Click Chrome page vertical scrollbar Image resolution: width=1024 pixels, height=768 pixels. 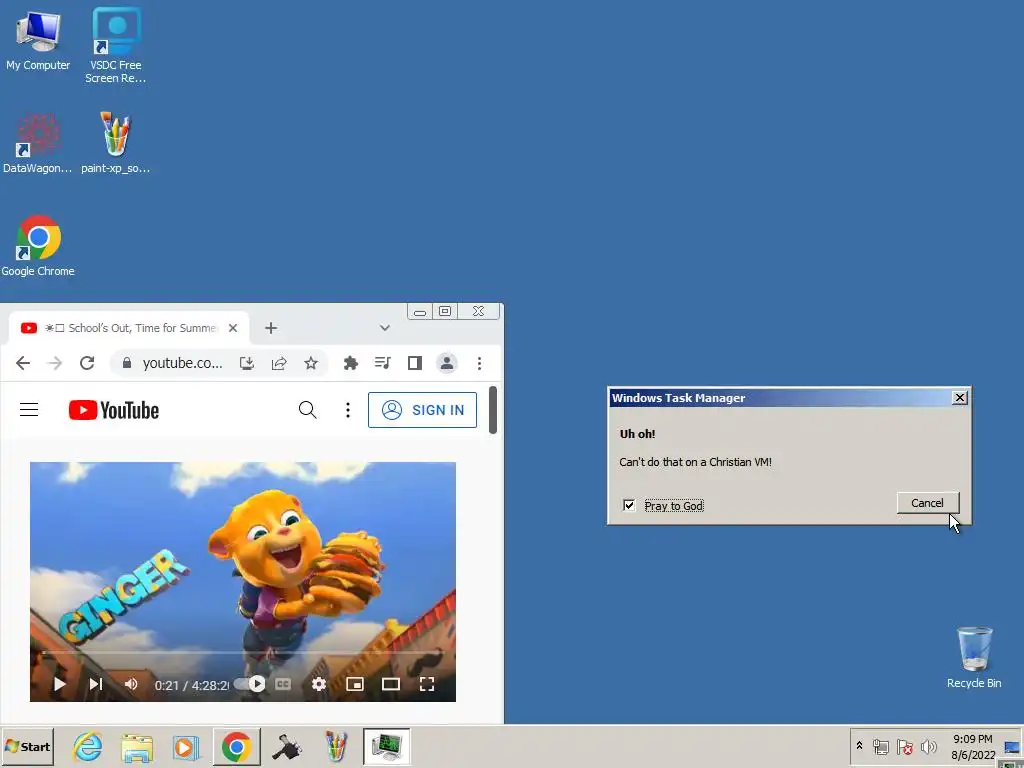493,410
